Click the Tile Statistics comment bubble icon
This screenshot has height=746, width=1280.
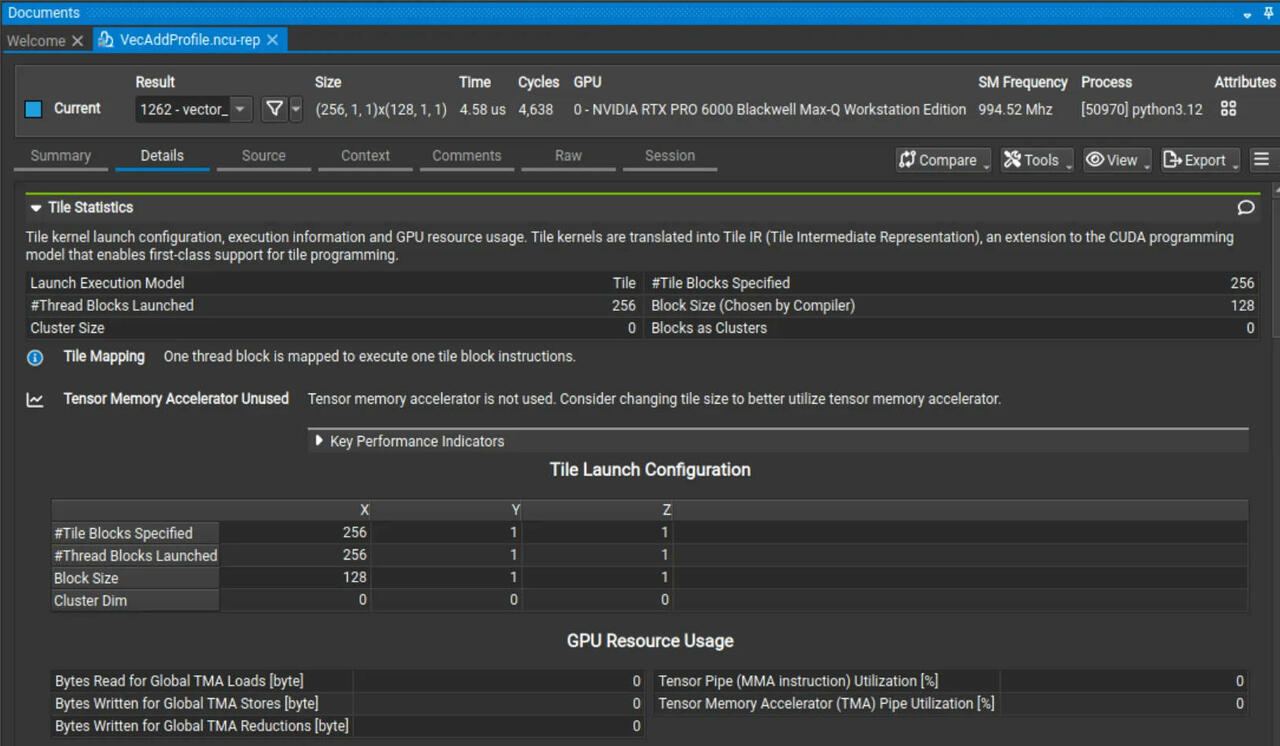point(1246,208)
